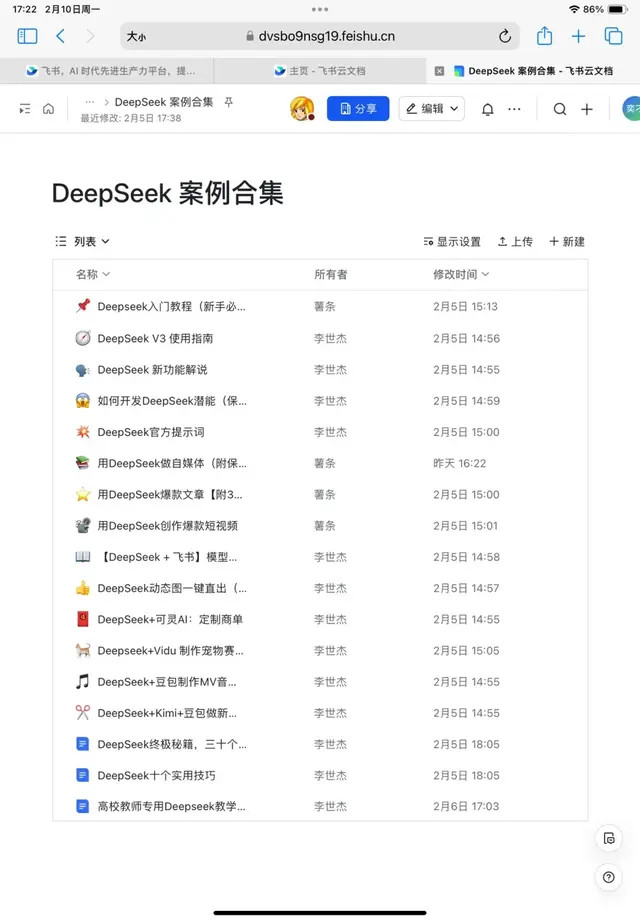Open Deepseek入门教程 document
The width and height of the screenshot is (640, 921).
tap(171, 307)
